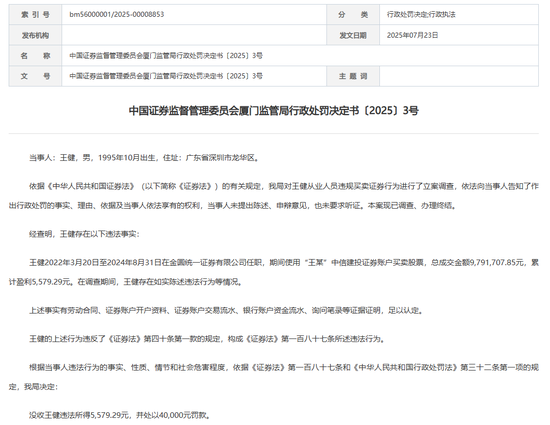Click the line beginning 出行政处罚的事实、理由
This screenshot has width=550, height=425.
[233, 205]
